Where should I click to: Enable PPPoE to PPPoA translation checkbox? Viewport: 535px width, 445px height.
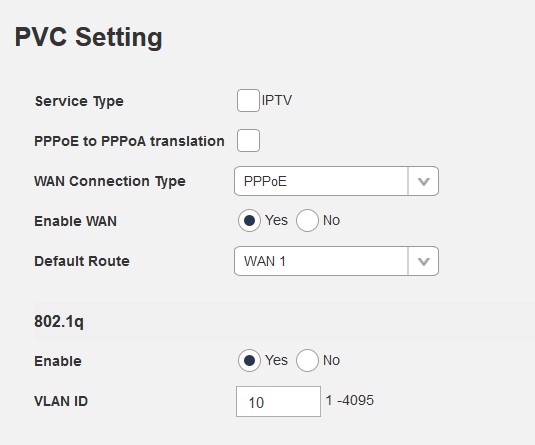coord(248,141)
